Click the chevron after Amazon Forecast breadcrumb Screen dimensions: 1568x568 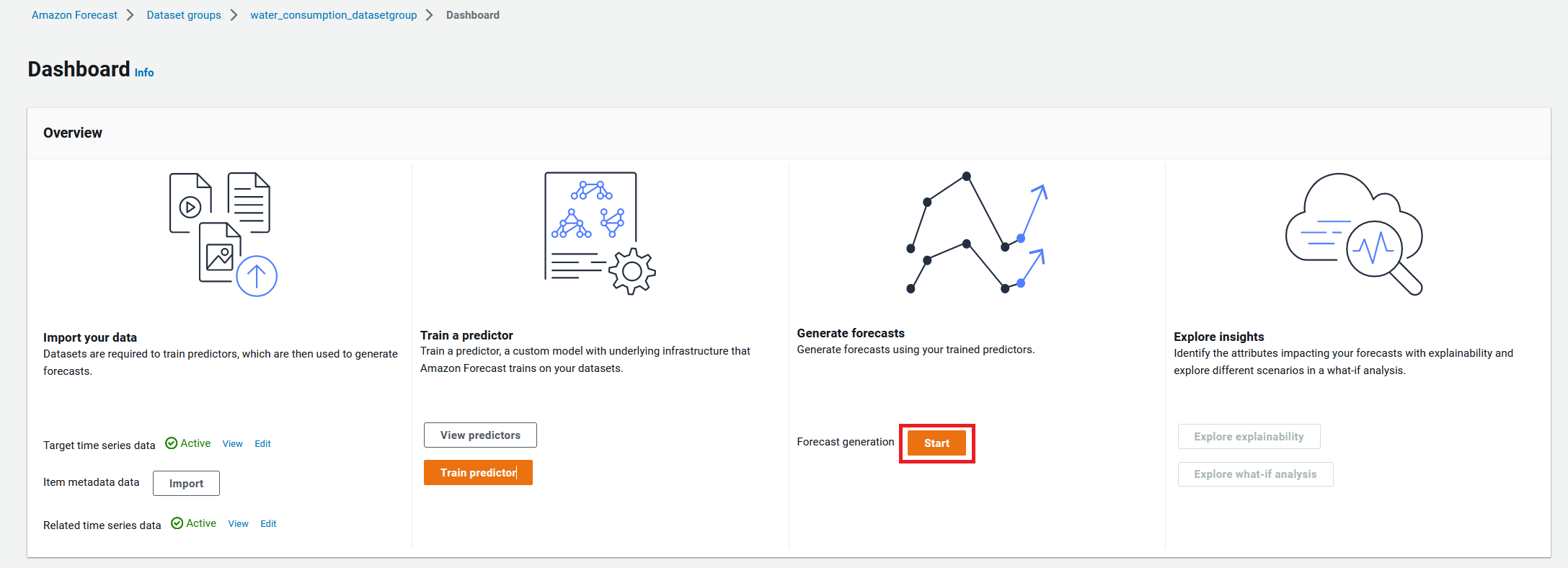point(130,15)
